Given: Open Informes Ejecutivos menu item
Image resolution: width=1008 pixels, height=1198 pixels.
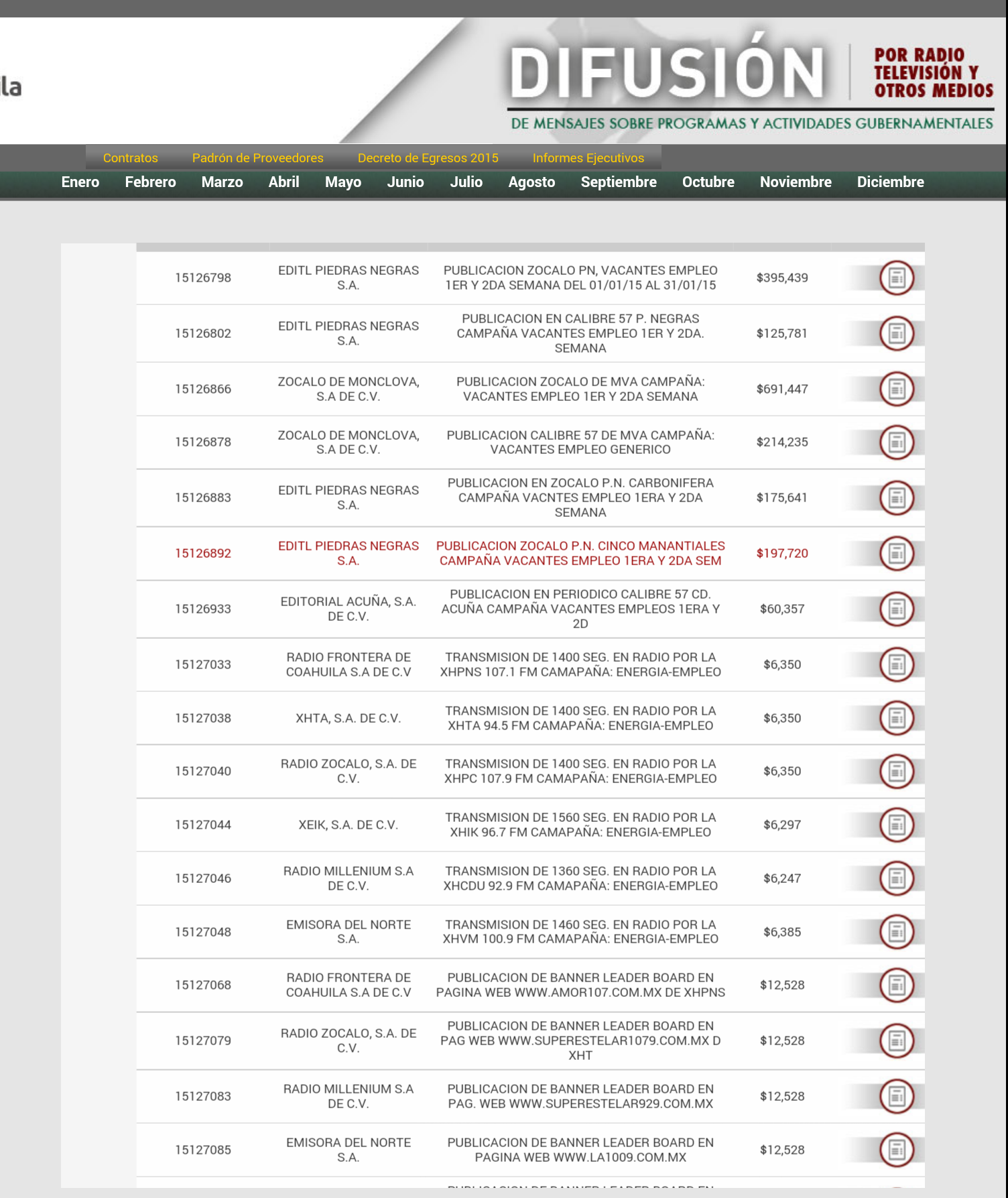Looking at the screenshot, I should point(588,158).
